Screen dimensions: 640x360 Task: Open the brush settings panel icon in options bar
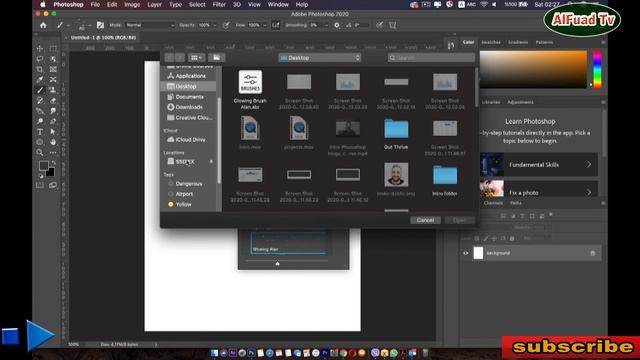pyautogui.click(x=100, y=25)
